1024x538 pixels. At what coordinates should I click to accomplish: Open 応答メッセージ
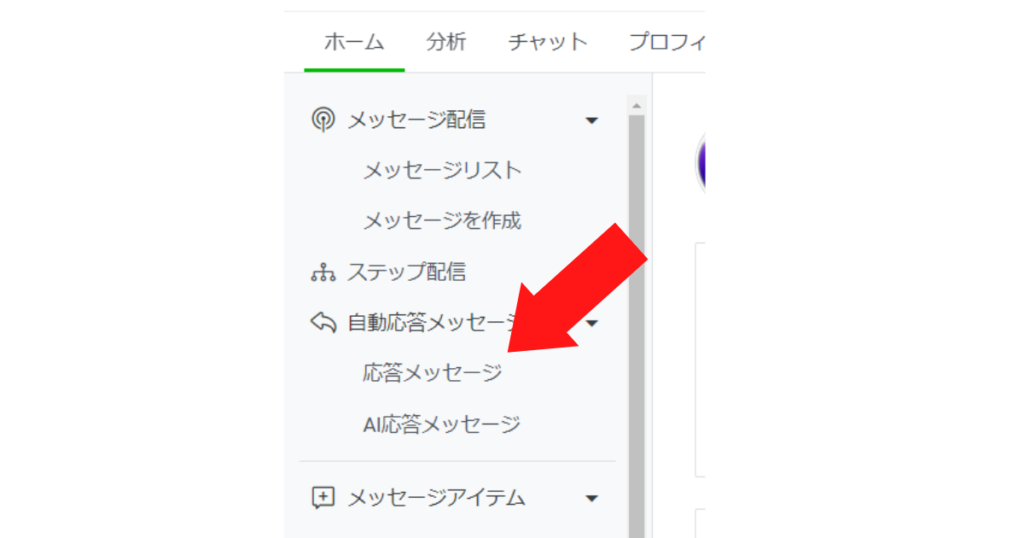click(432, 373)
